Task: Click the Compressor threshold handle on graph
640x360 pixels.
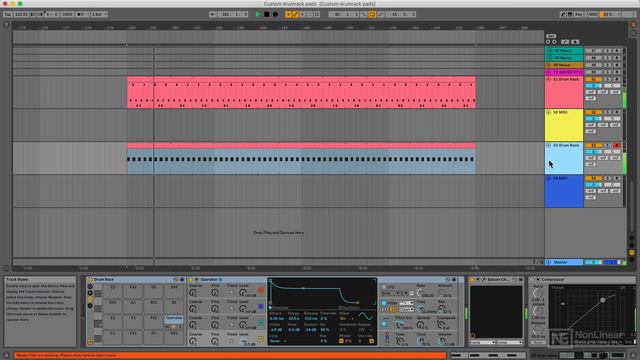Action: pyautogui.click(x=602, y=300)
